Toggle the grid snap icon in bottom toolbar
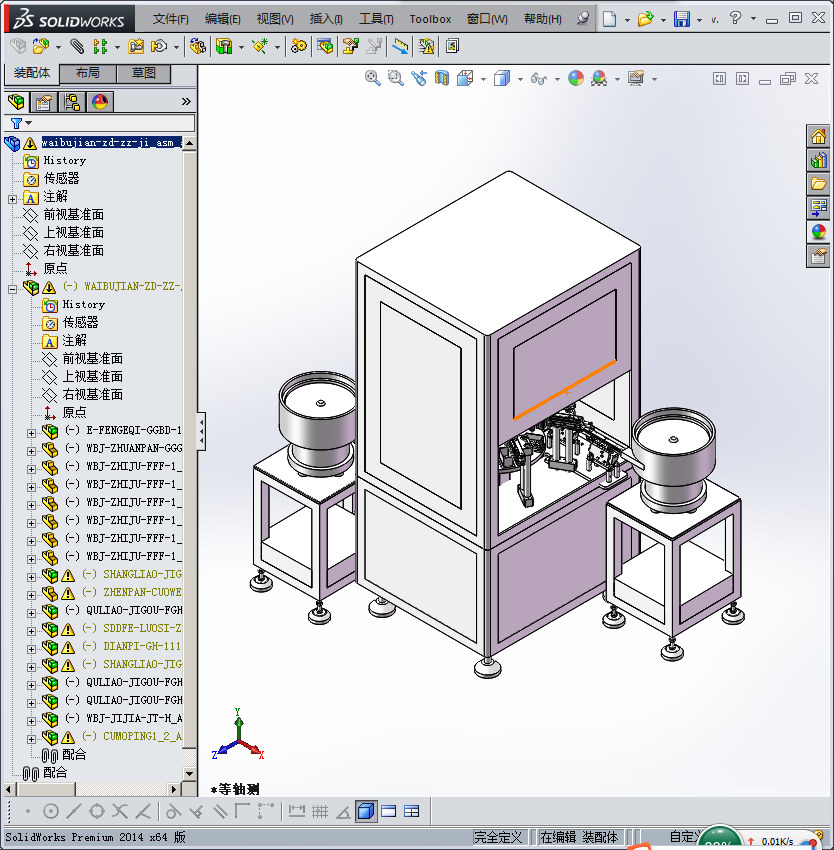The image size is (834, 850). pos(320,812)
